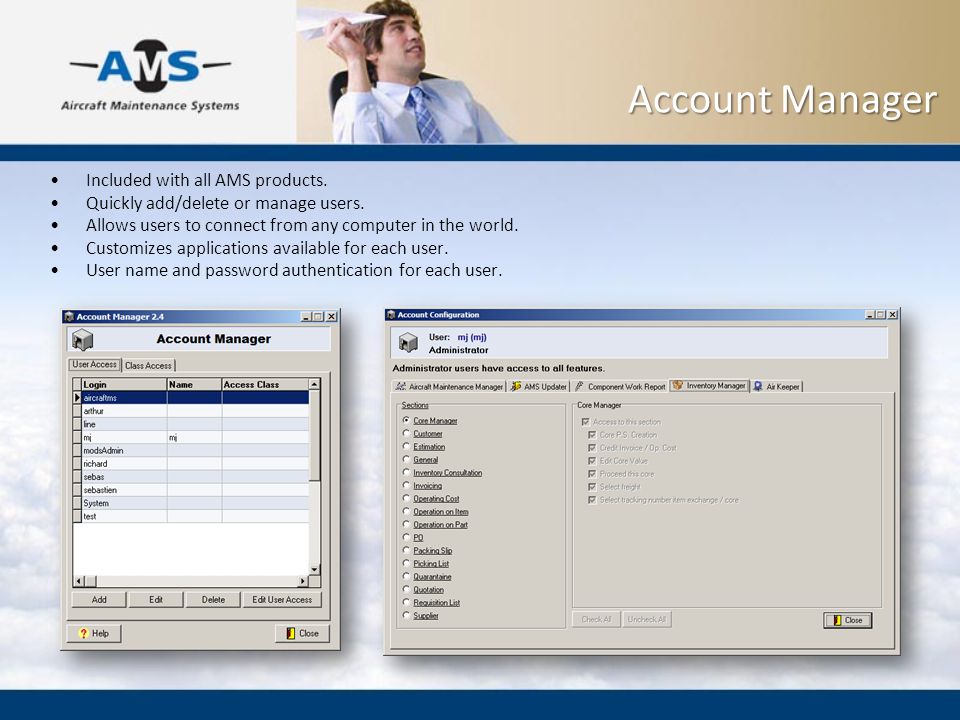Click the Aircraft Maintenance Manager tab icon
Image resolution: width=960 pixels, height=720 pixels.
400,386
